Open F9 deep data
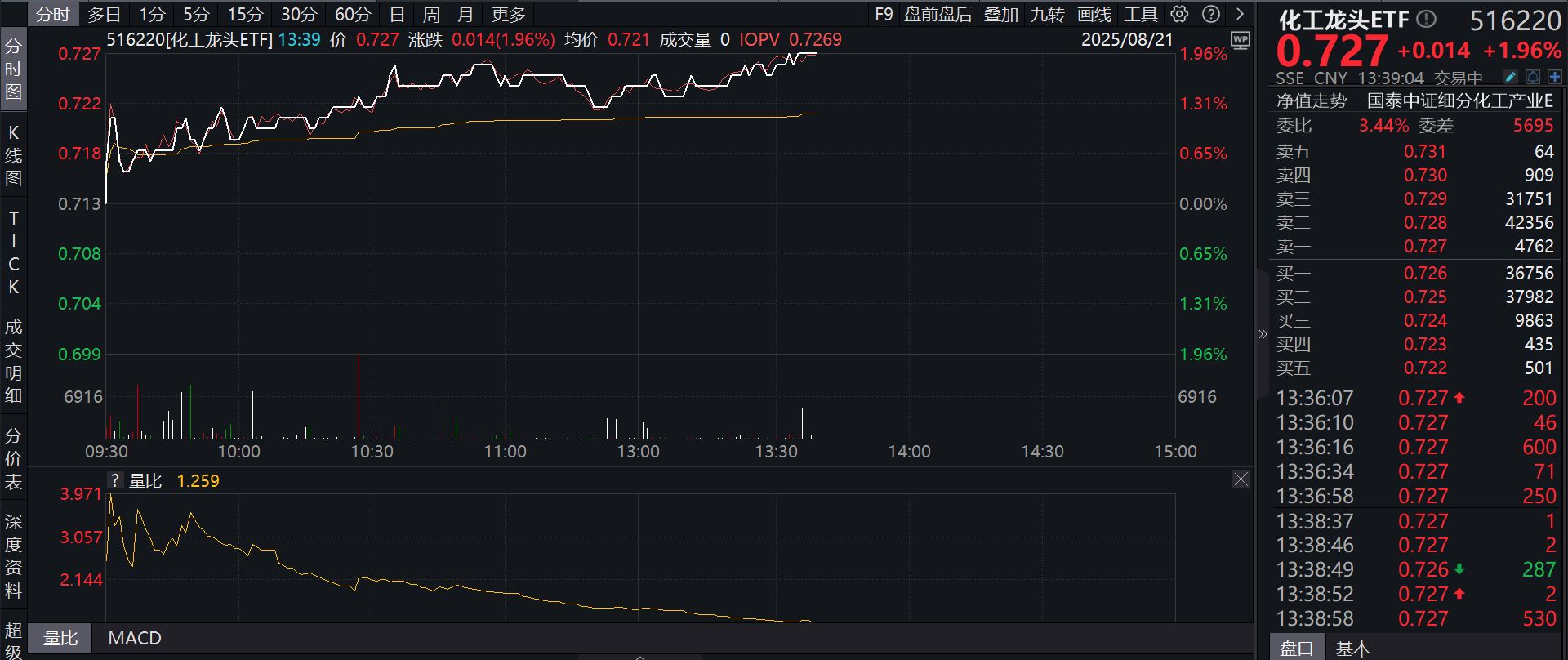The image size is (1568, 660). pyautogui.click(x=884, y=14)
